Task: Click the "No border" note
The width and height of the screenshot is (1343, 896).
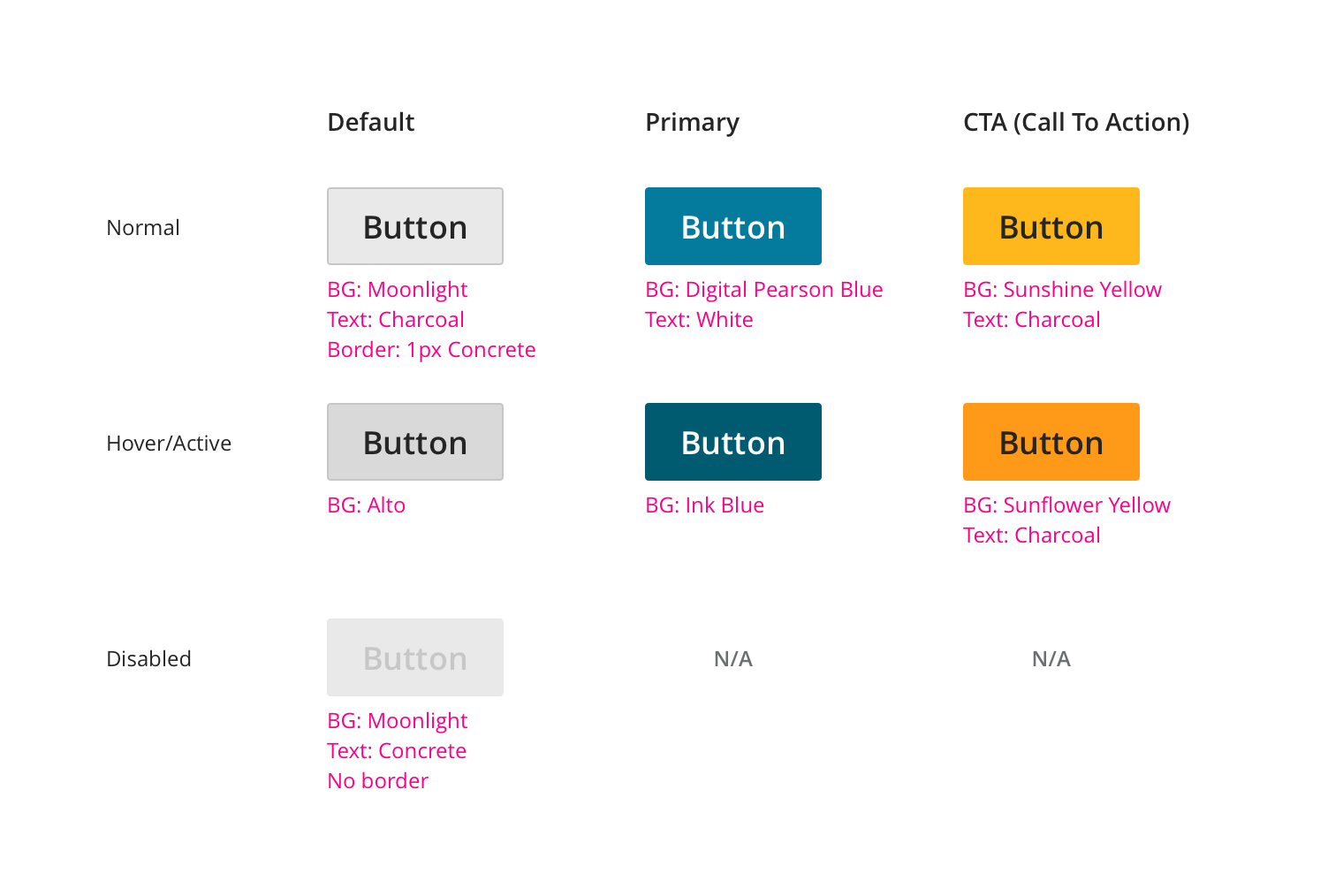Action: [x=377, y=781]
